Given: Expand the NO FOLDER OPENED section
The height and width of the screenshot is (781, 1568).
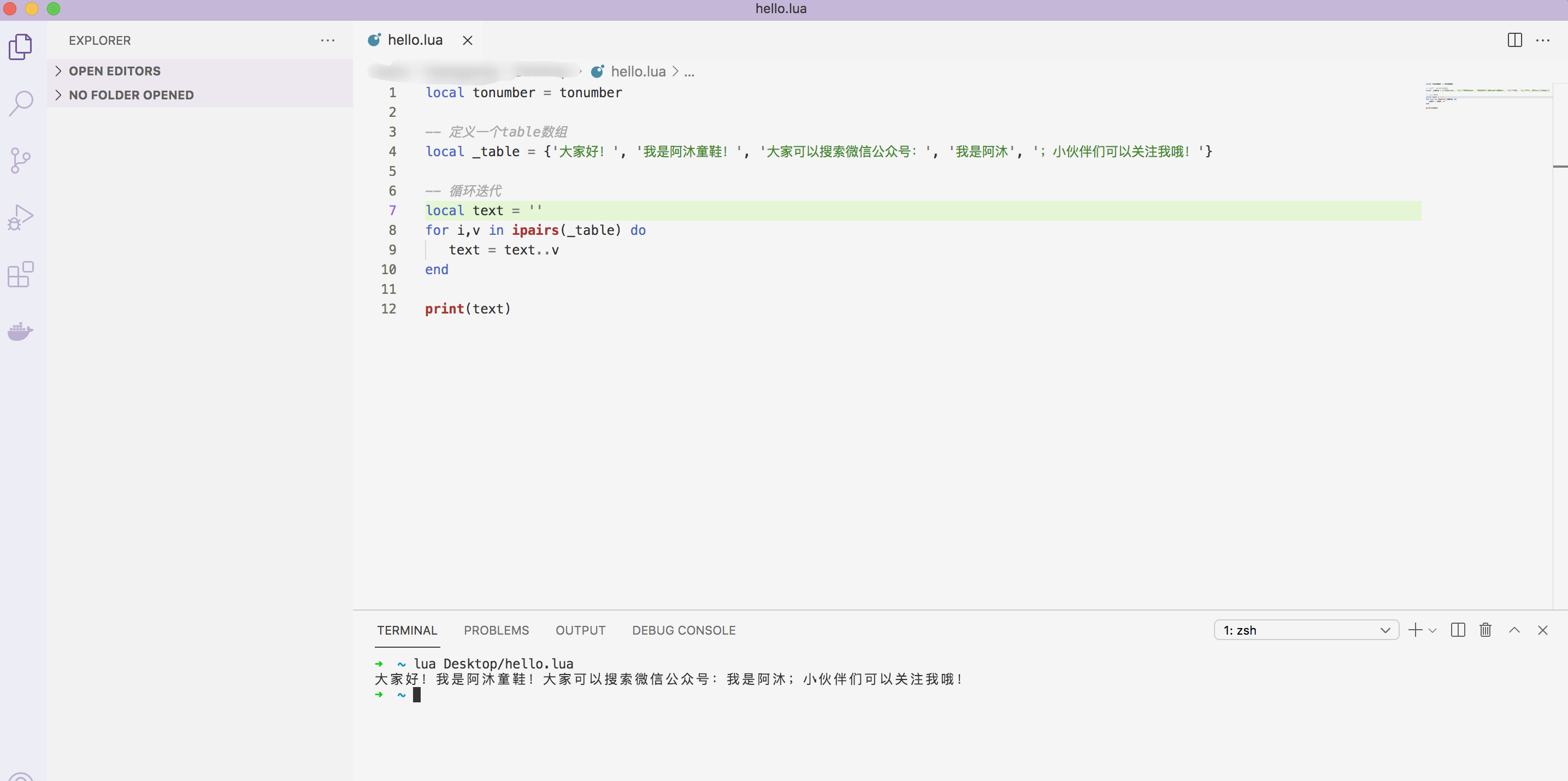Looking at the screenshot, I should click(199, 95).
